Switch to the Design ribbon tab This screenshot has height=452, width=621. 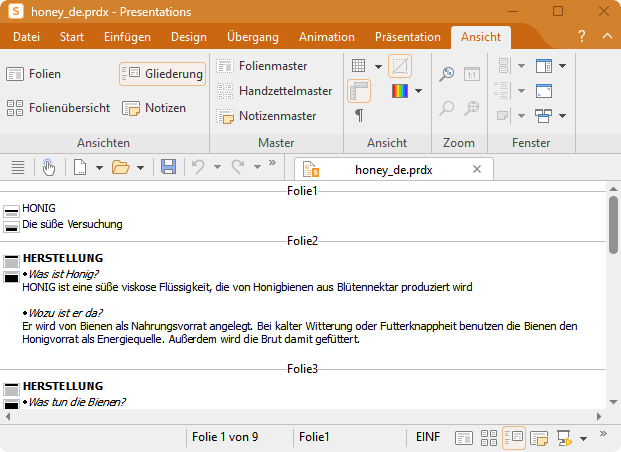(189, 37)
